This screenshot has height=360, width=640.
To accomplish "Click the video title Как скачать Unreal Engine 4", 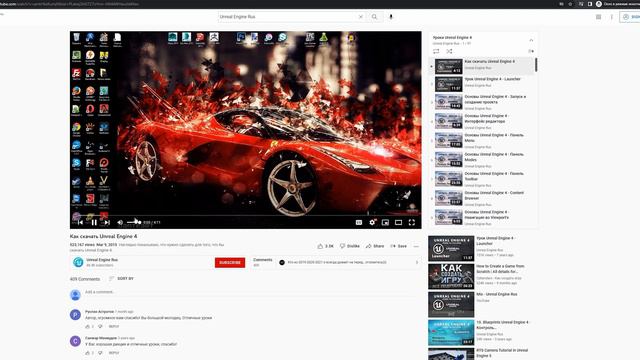I will coord(103,236).
